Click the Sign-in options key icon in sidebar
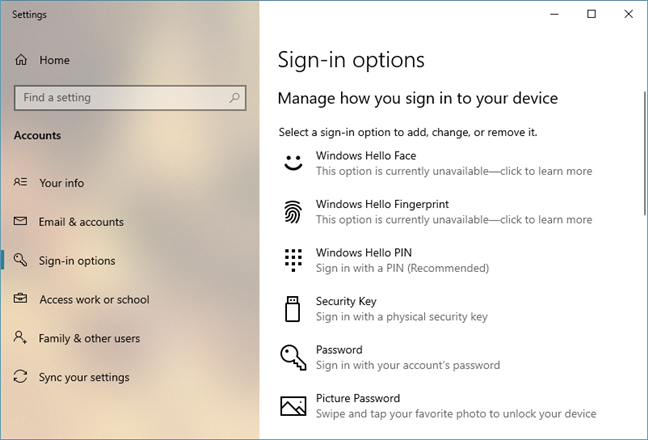The height and width of the screenshot is (440, 648). [20, 260]
